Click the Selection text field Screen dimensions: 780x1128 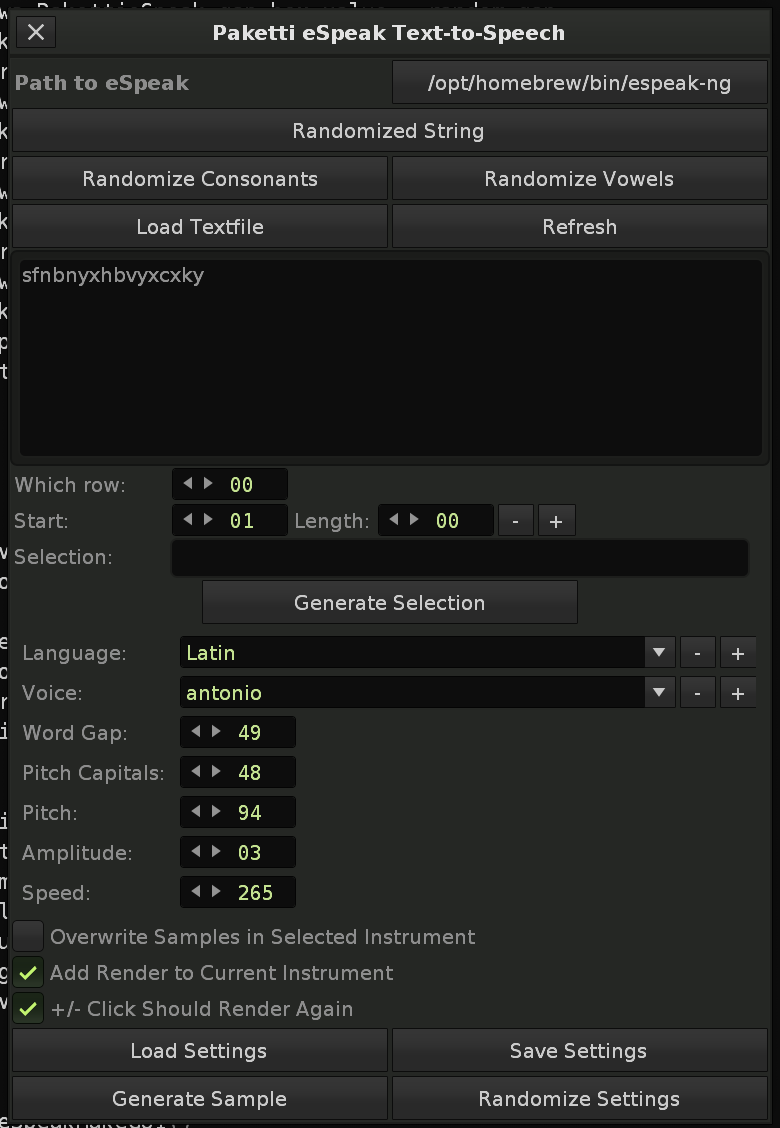tap(459, 558)
